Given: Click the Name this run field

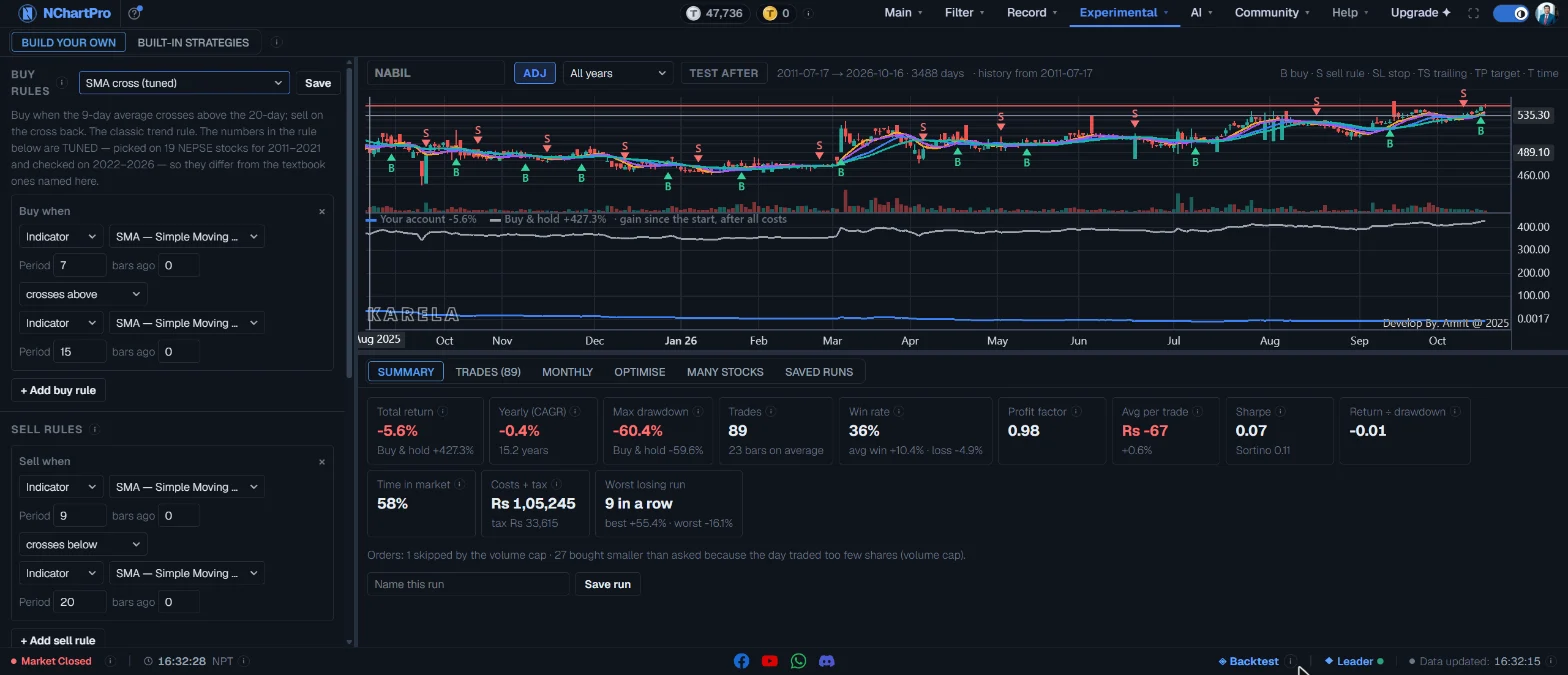Looking at the screenshot, I should click(468, 584).
